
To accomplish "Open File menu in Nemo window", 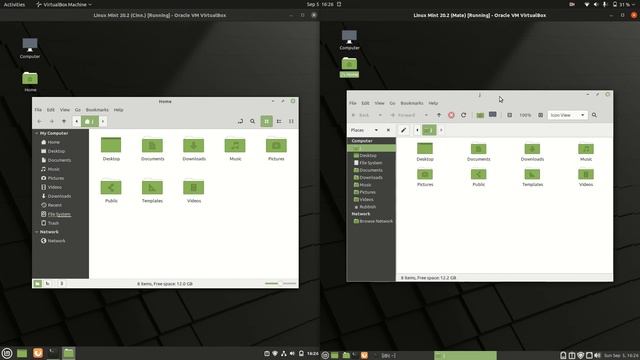I will pos(38,110).
